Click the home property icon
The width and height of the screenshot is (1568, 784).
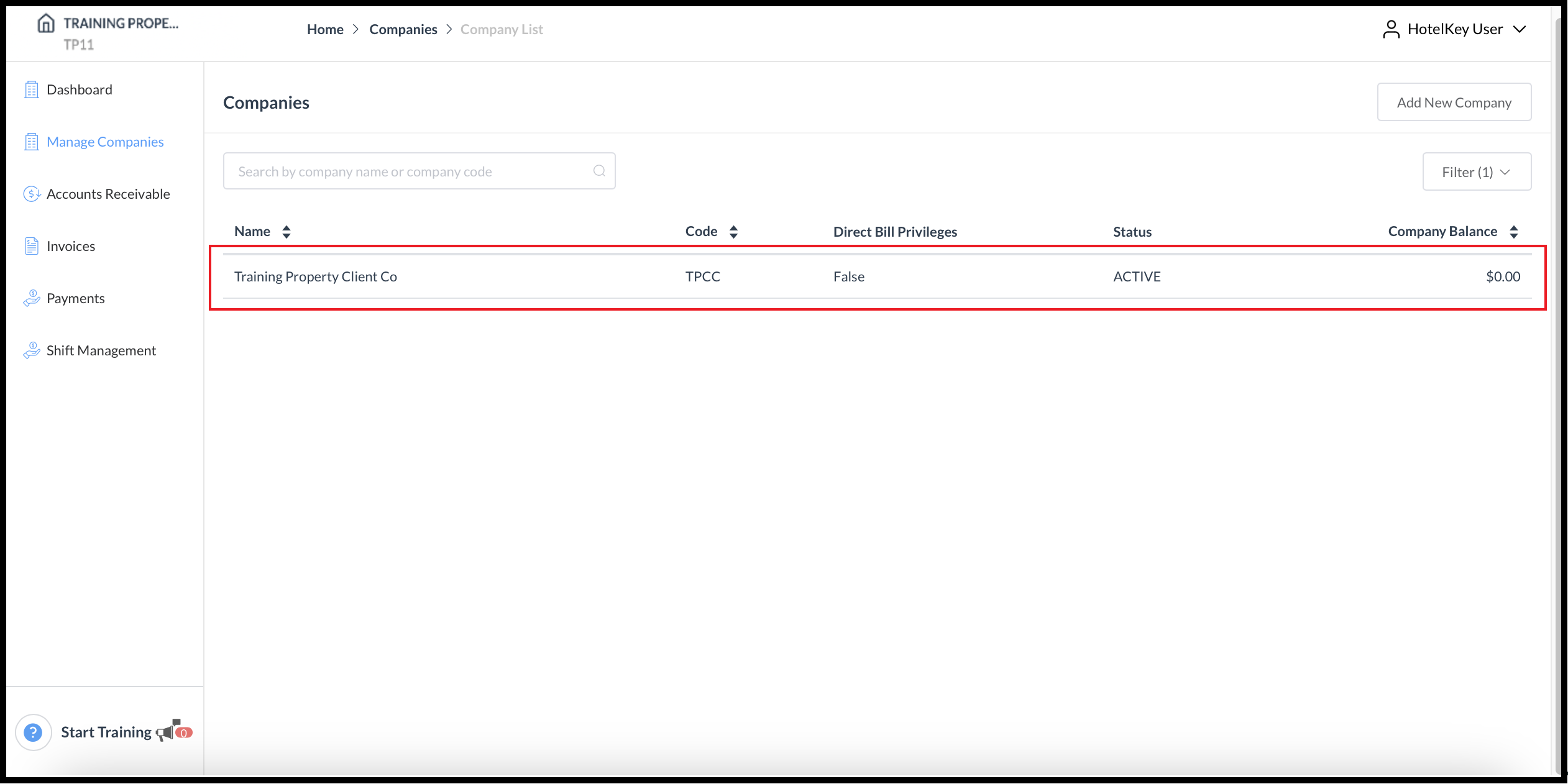click(45, 24)
